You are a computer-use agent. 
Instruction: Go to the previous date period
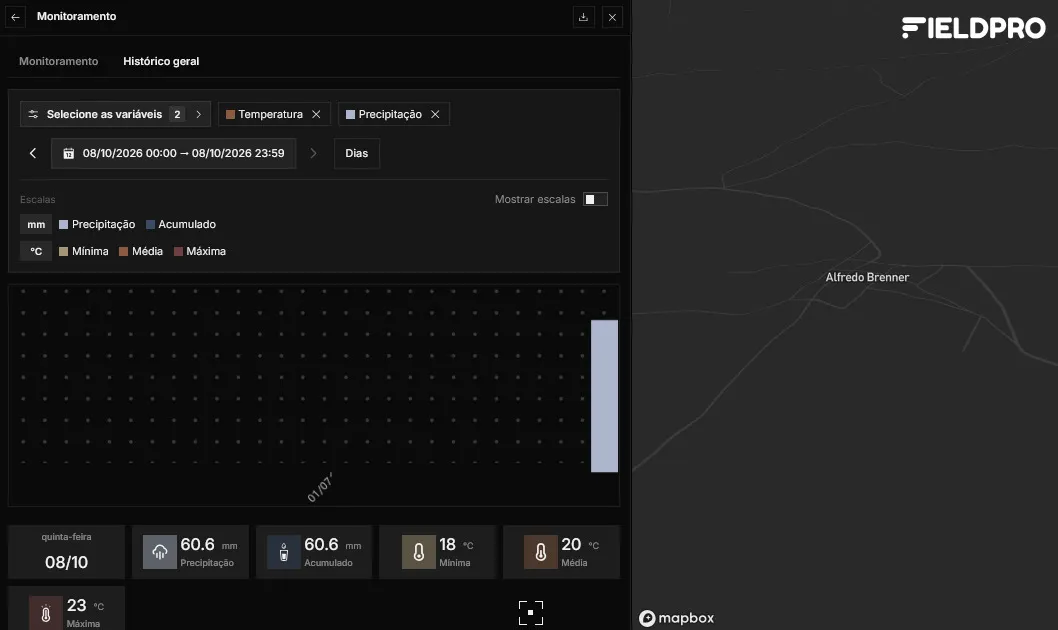[x=33, y=153]
